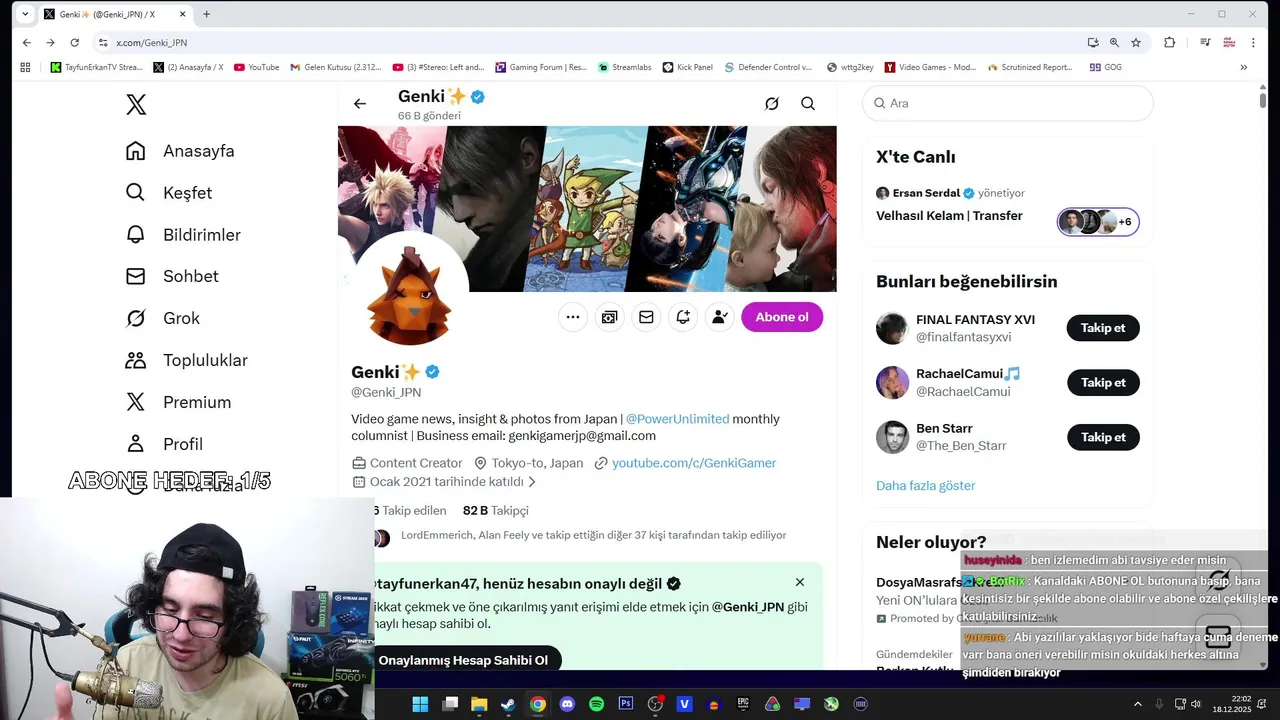Open Epic Games Launcher from taskbar
This screenshot has height=720, width=1280.
pos(743,704)
